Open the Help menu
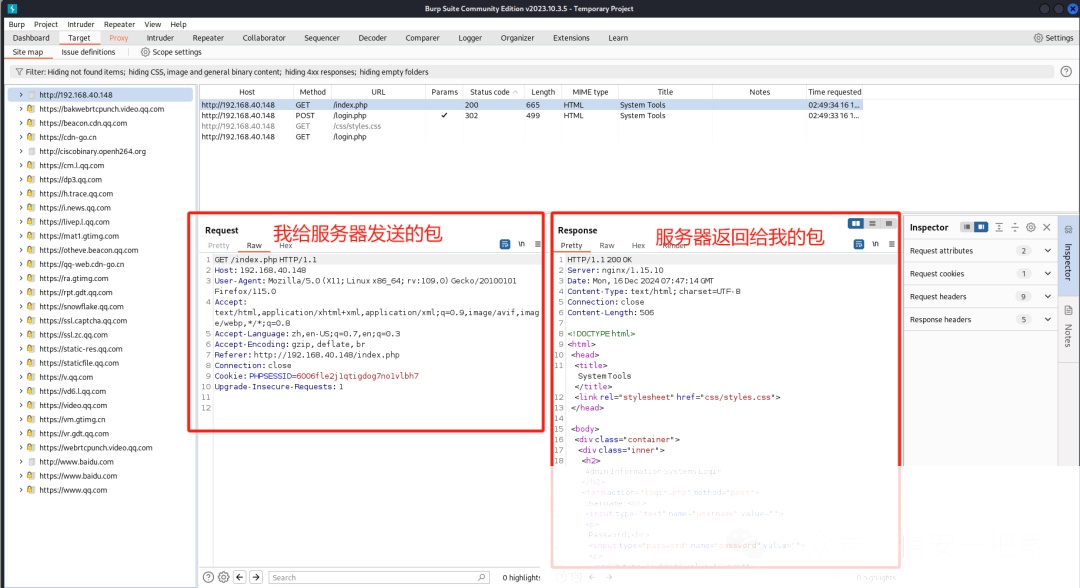Image resolution: width=1080 pixels, height=588 pixels. 178,24
